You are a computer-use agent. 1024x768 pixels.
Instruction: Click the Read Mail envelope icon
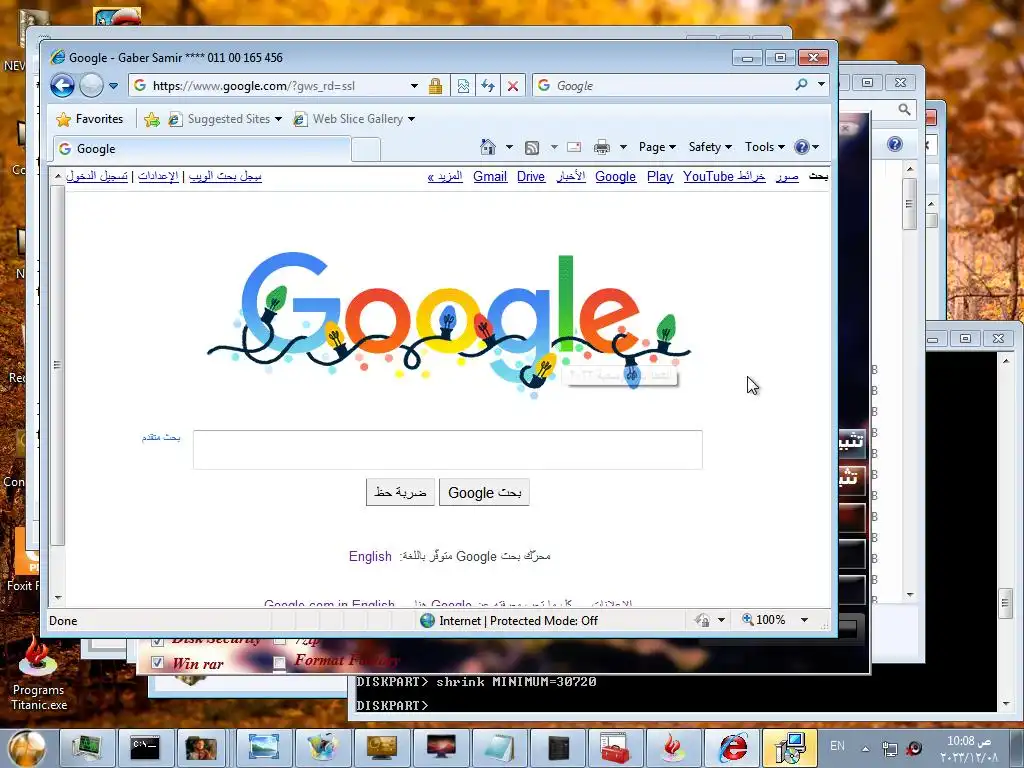(x=574, y=147)
